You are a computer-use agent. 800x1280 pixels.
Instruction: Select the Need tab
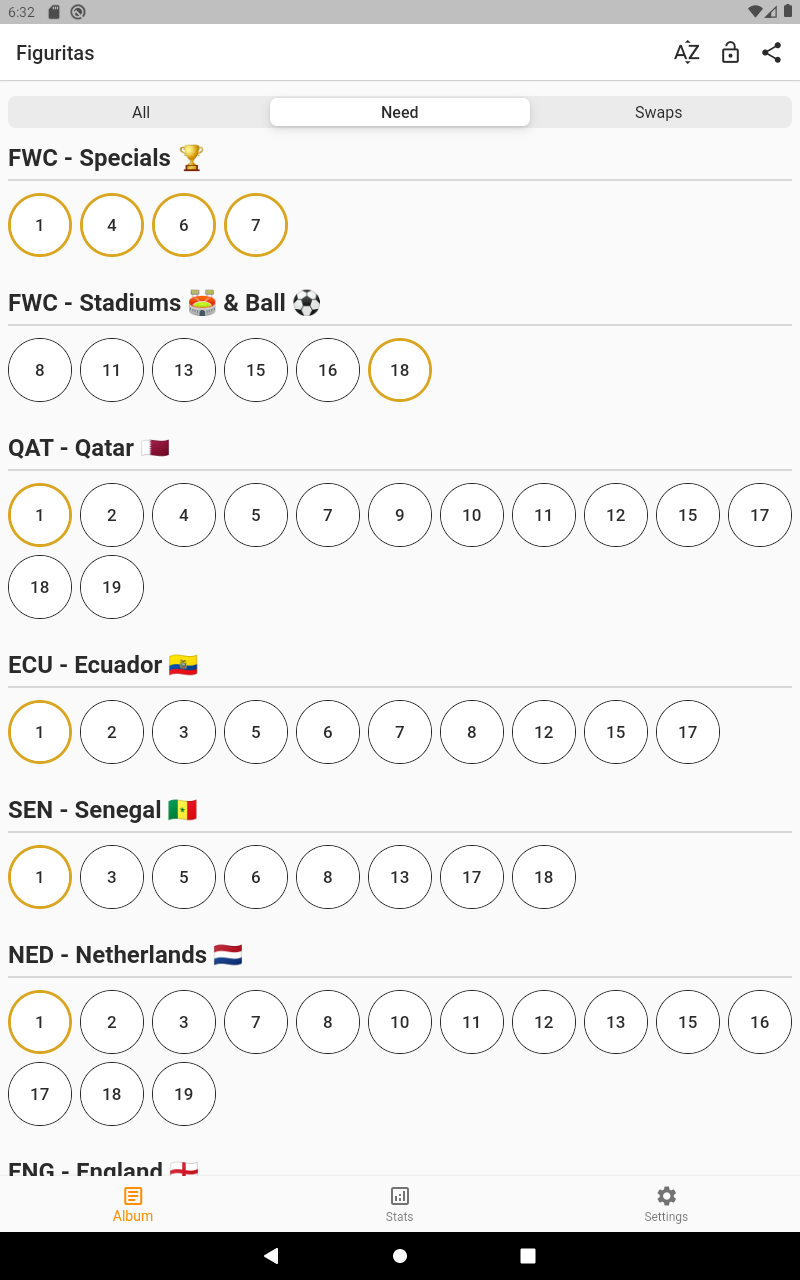pos(400,112)
